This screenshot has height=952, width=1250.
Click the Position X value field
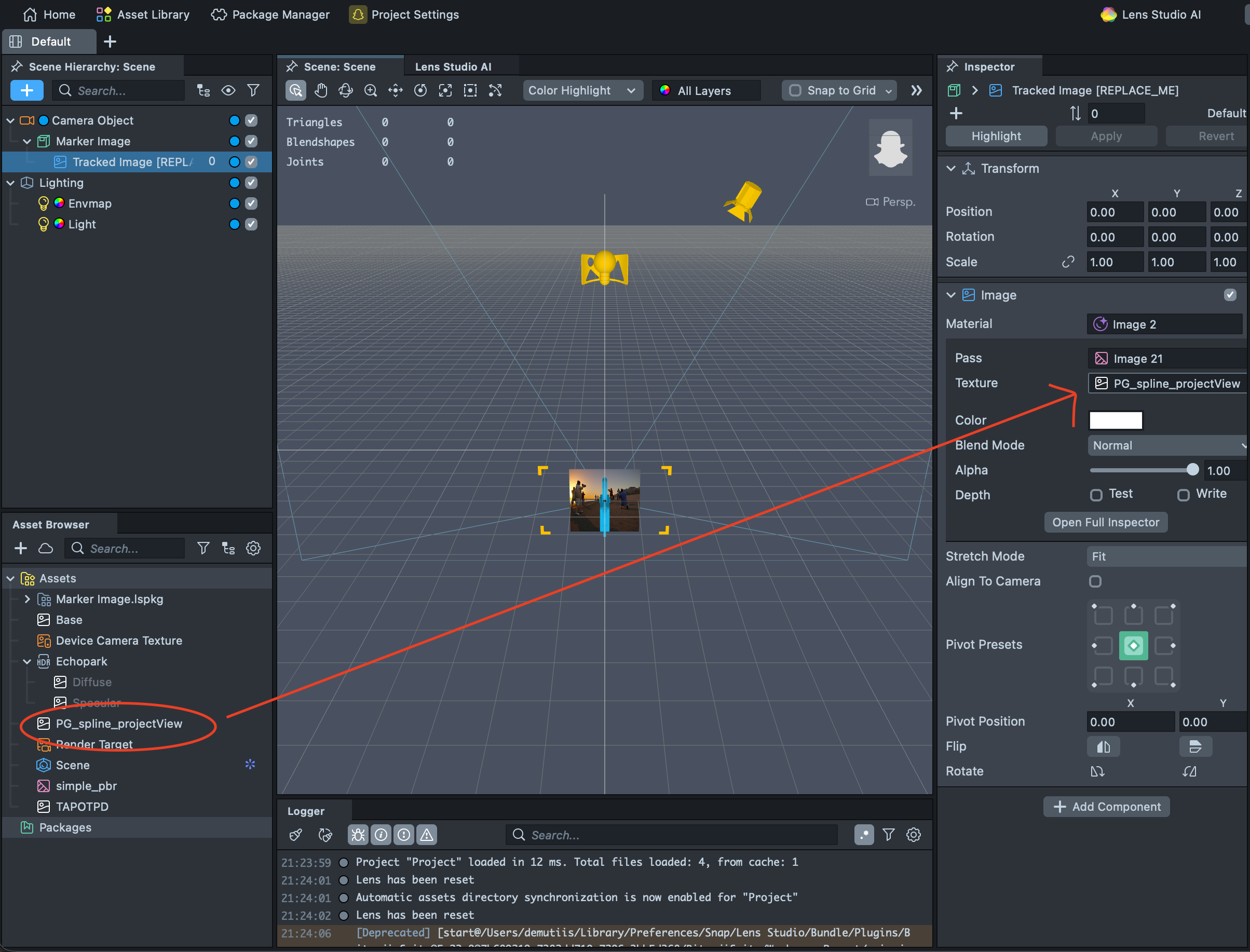1115,212
